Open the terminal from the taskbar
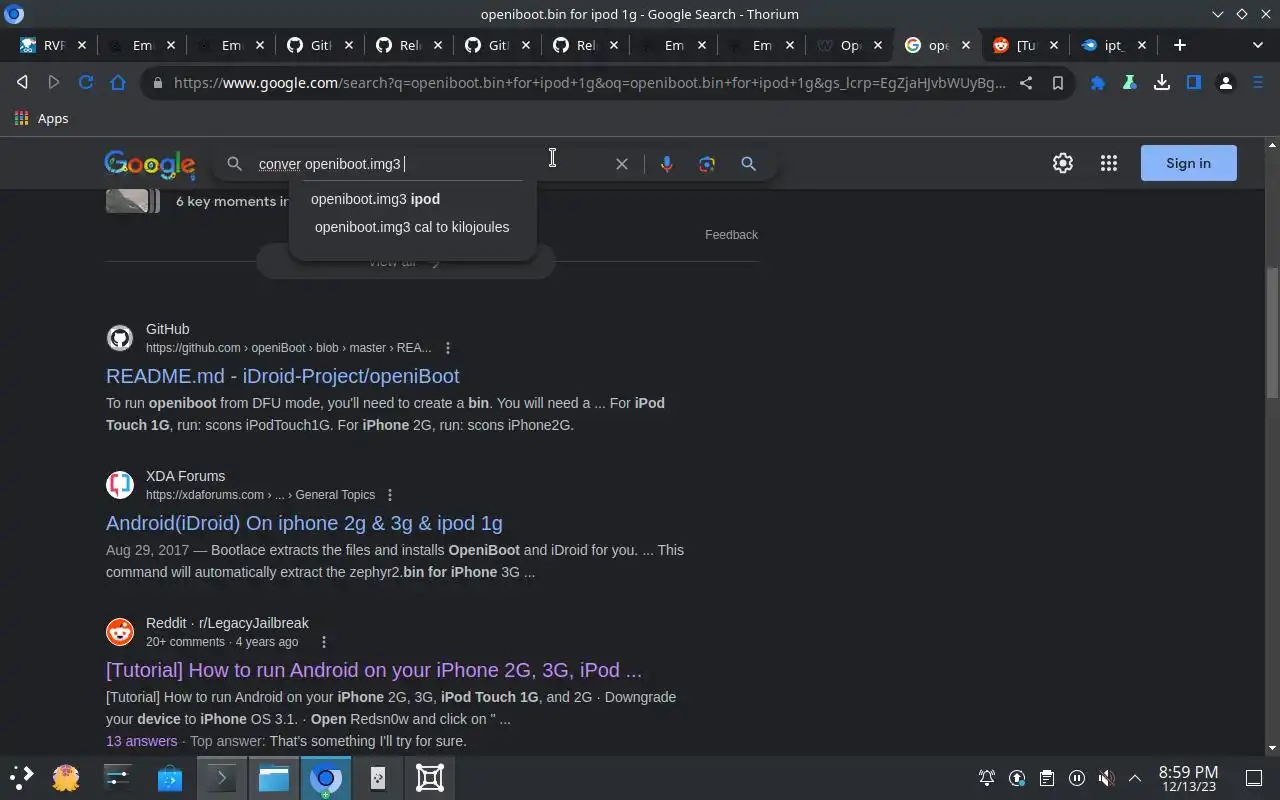 (221, 777)
